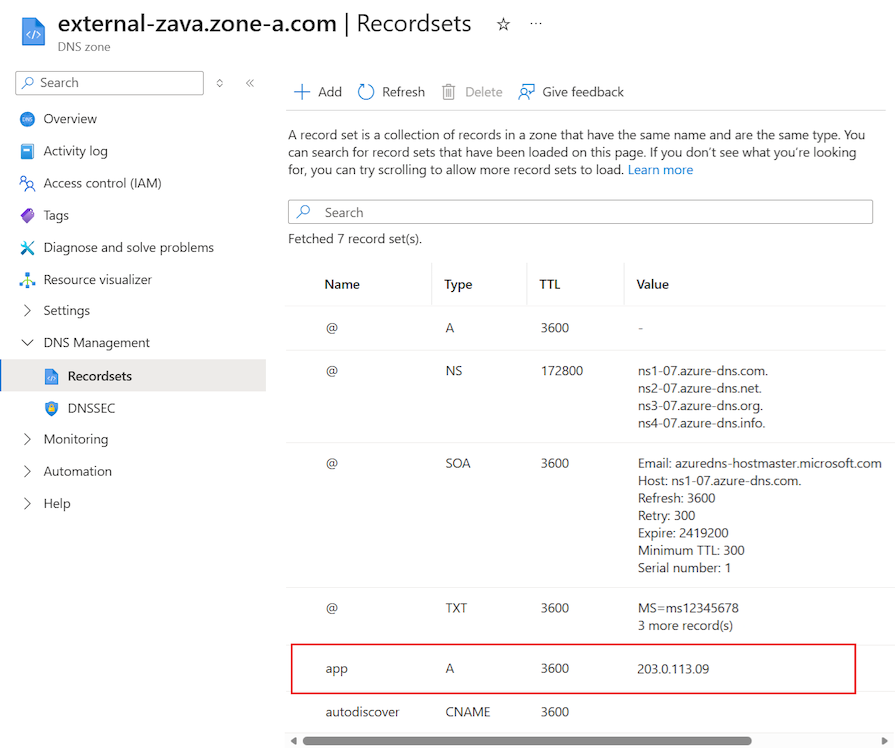Click the Delete button label
The width and height of the screenshot is (895, 750).
(483, 92)
